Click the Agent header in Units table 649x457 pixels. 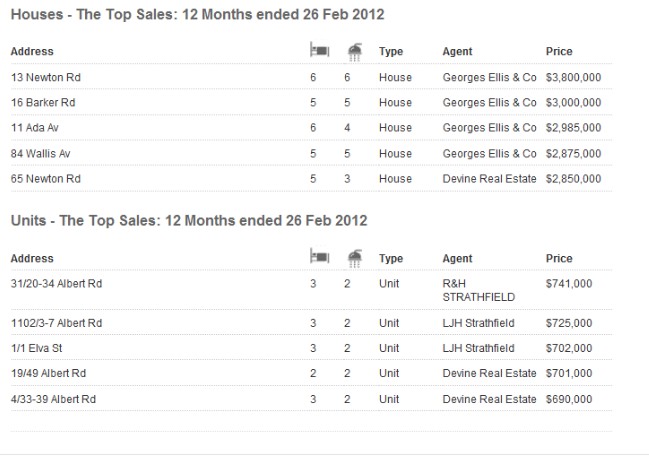(457, 258)
